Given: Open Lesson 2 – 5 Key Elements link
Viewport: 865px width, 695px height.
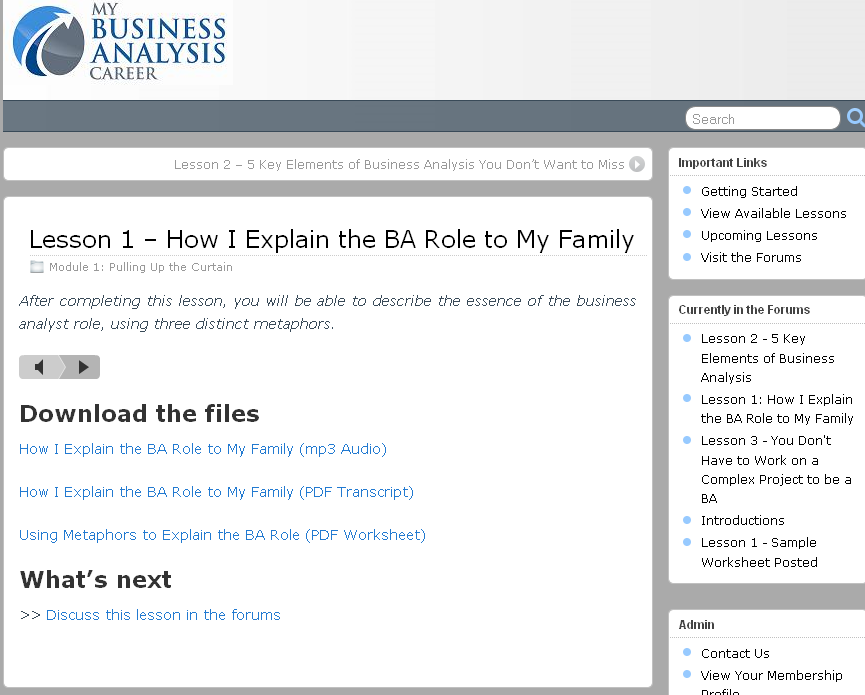Looking at the screenshot, I should coord(399,165).
